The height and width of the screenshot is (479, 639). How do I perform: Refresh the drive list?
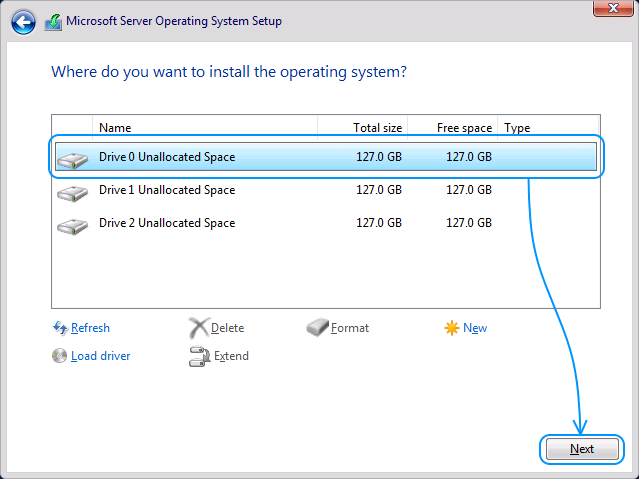pyautogui.click(x=90, y=328)
